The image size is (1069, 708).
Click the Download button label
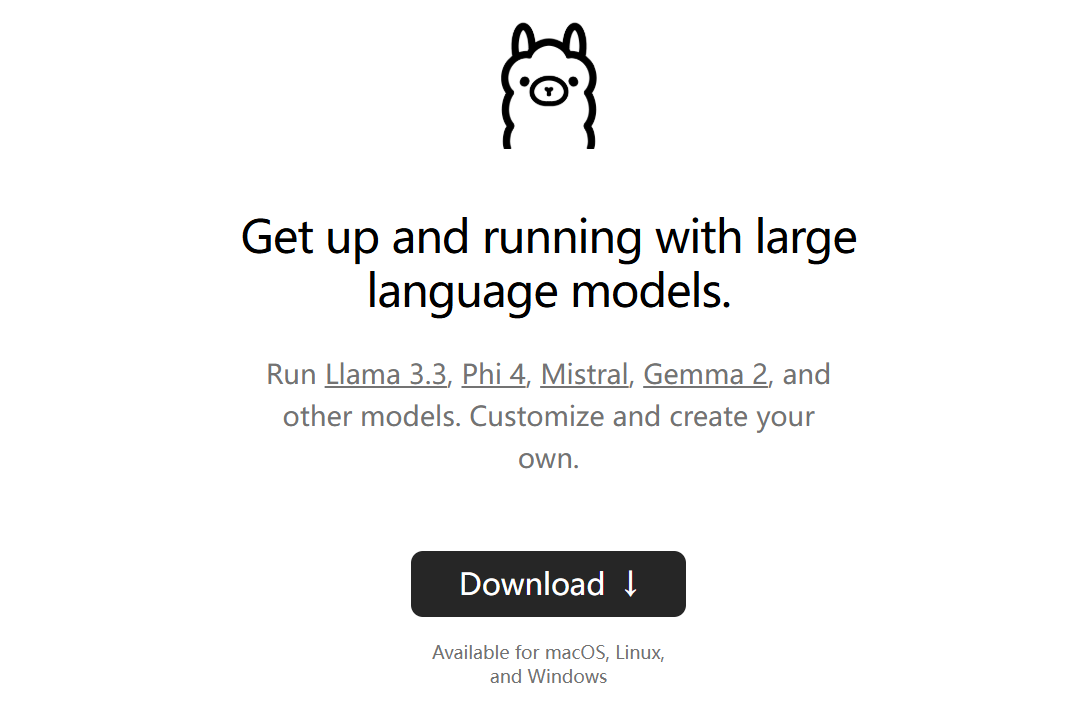[x=532, y=584]
